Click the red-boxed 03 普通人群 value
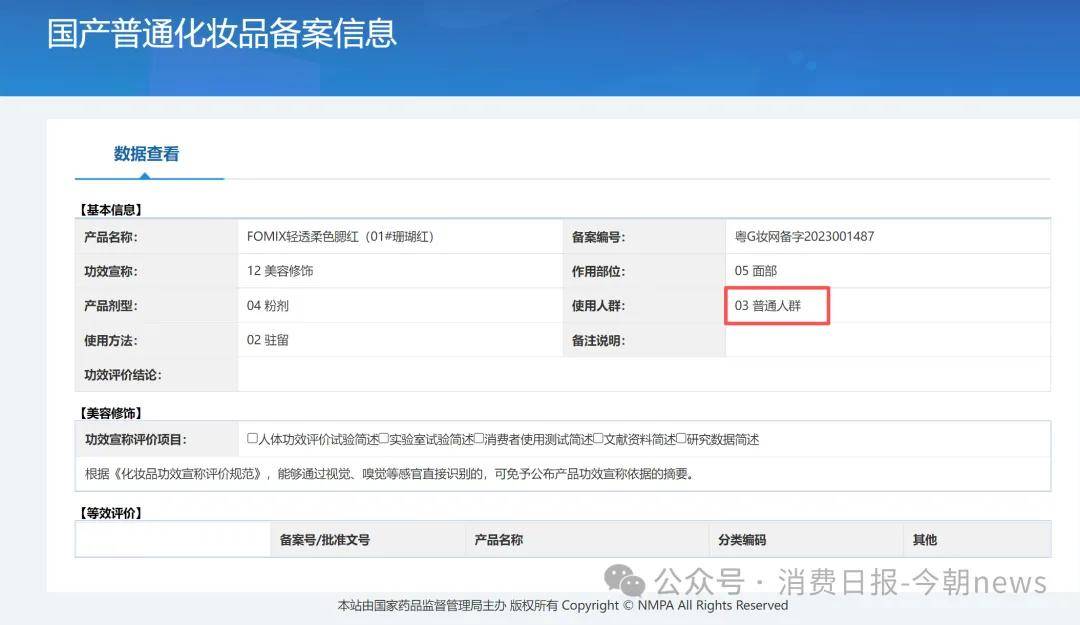This screenshot has width=1080, height=625. 768,306
